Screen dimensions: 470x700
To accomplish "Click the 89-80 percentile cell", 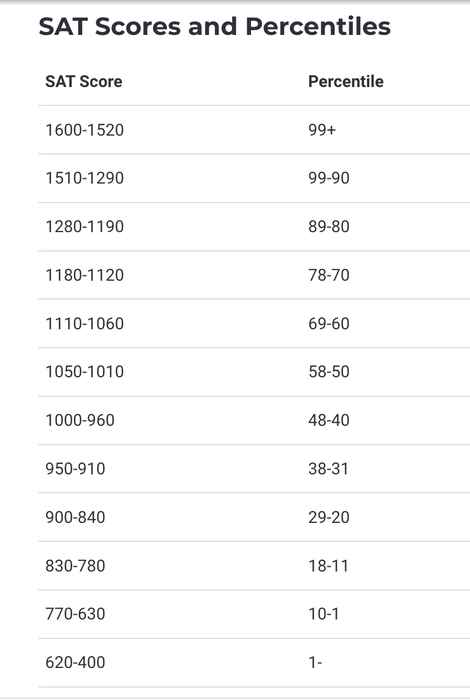I will pos(329,227).
